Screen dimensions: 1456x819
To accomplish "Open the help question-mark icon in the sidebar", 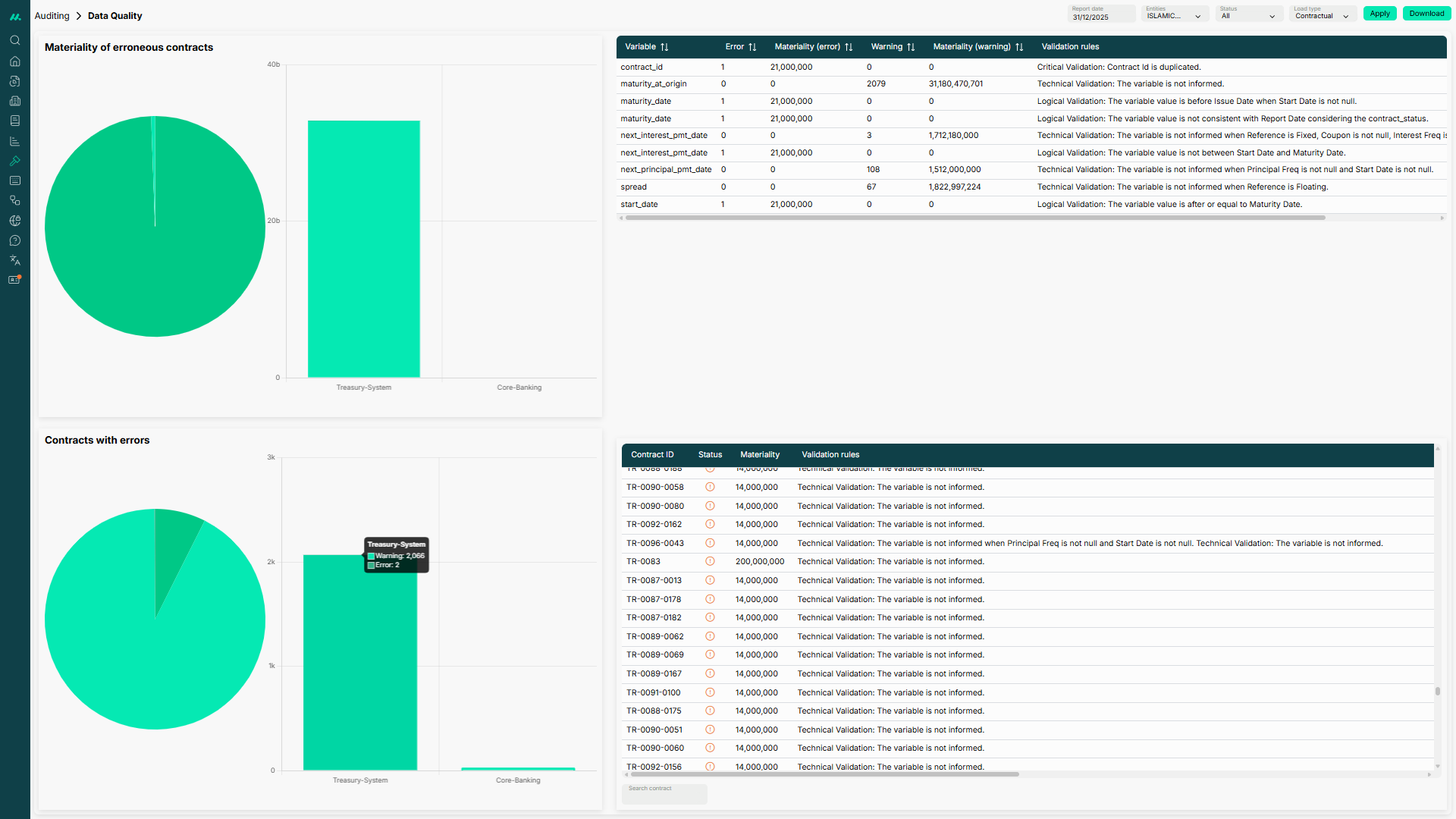I will pyautogui.click(x=14, y=240).
